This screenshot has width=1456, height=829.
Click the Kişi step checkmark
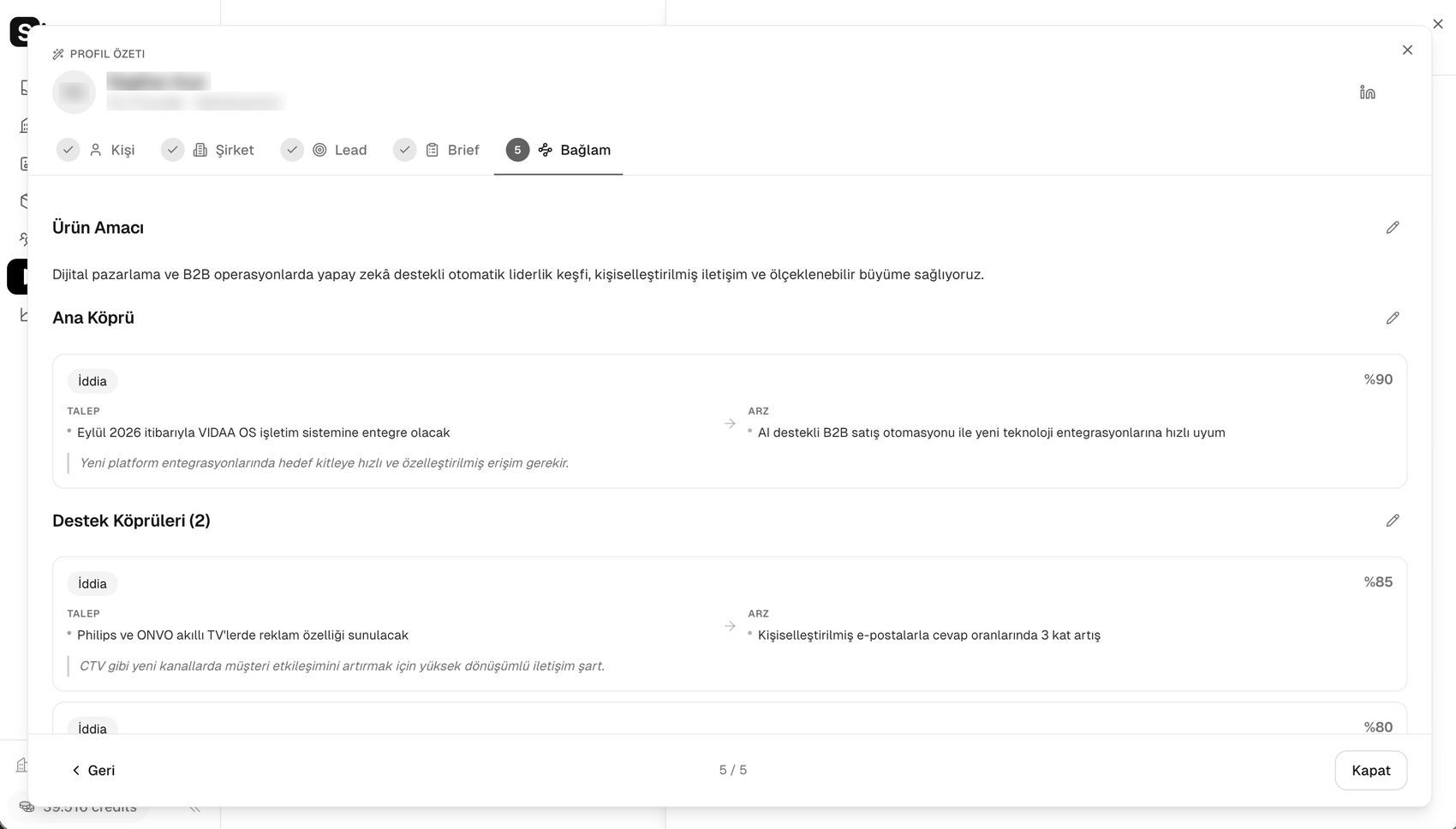point(68,150)
